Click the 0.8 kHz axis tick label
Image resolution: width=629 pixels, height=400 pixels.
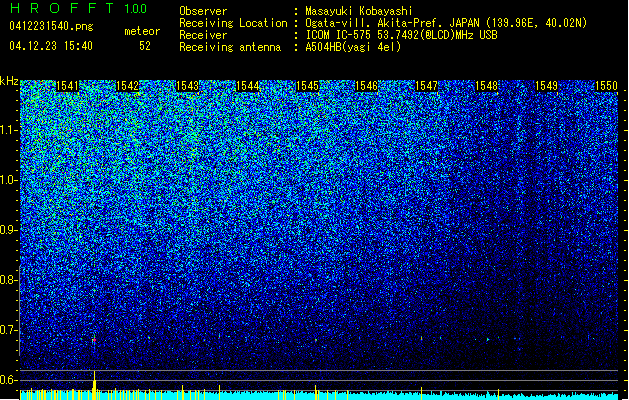tap(9, 280)
